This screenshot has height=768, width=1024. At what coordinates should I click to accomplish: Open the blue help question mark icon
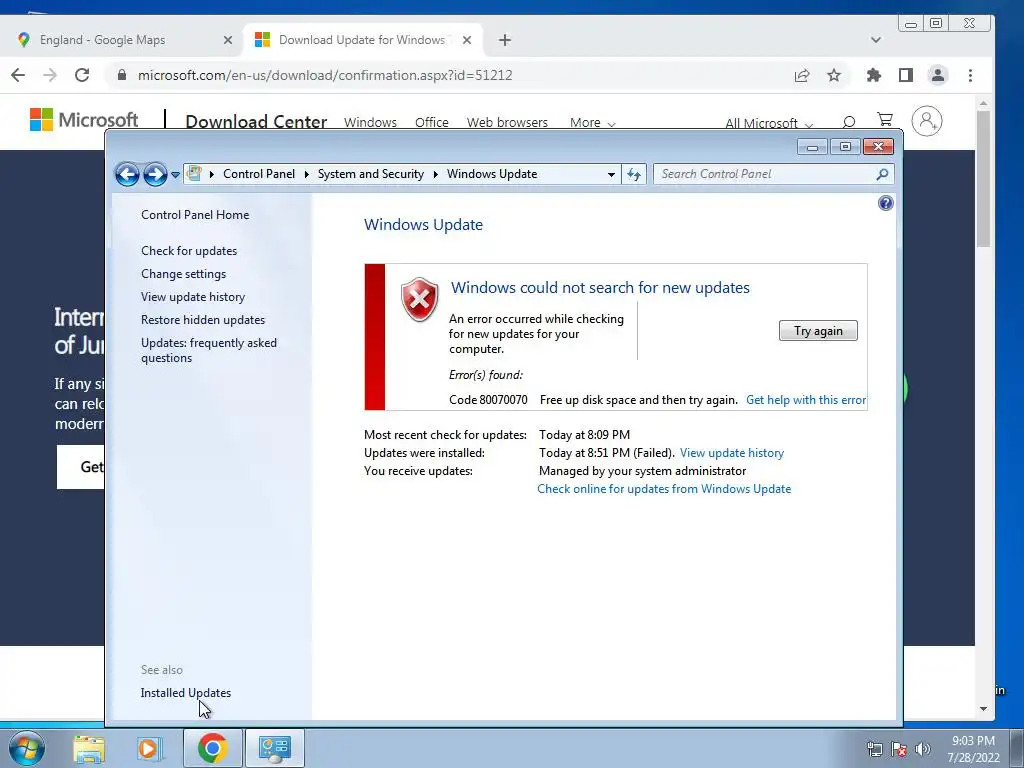[885, 203]
